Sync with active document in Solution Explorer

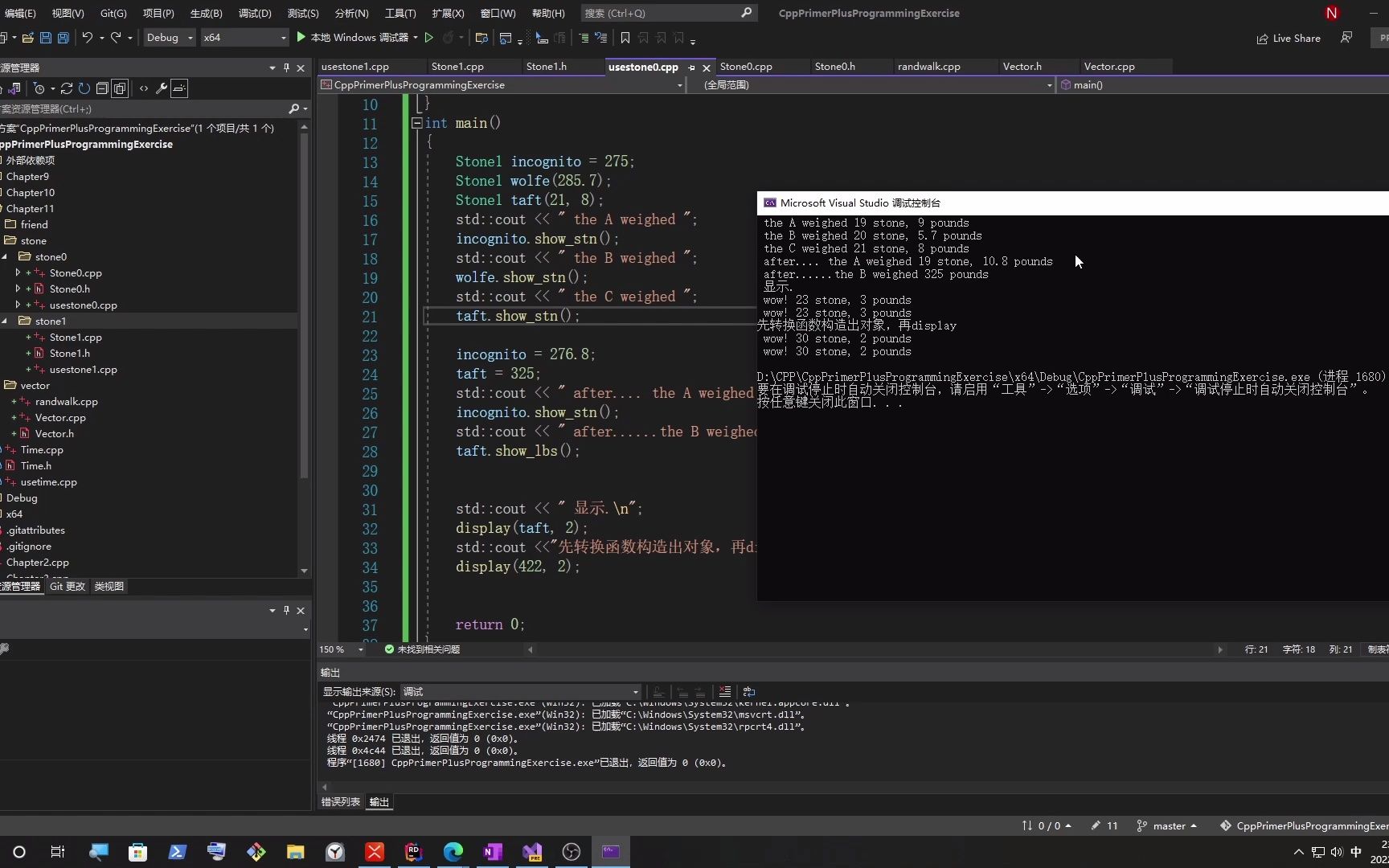coord(67,88)
